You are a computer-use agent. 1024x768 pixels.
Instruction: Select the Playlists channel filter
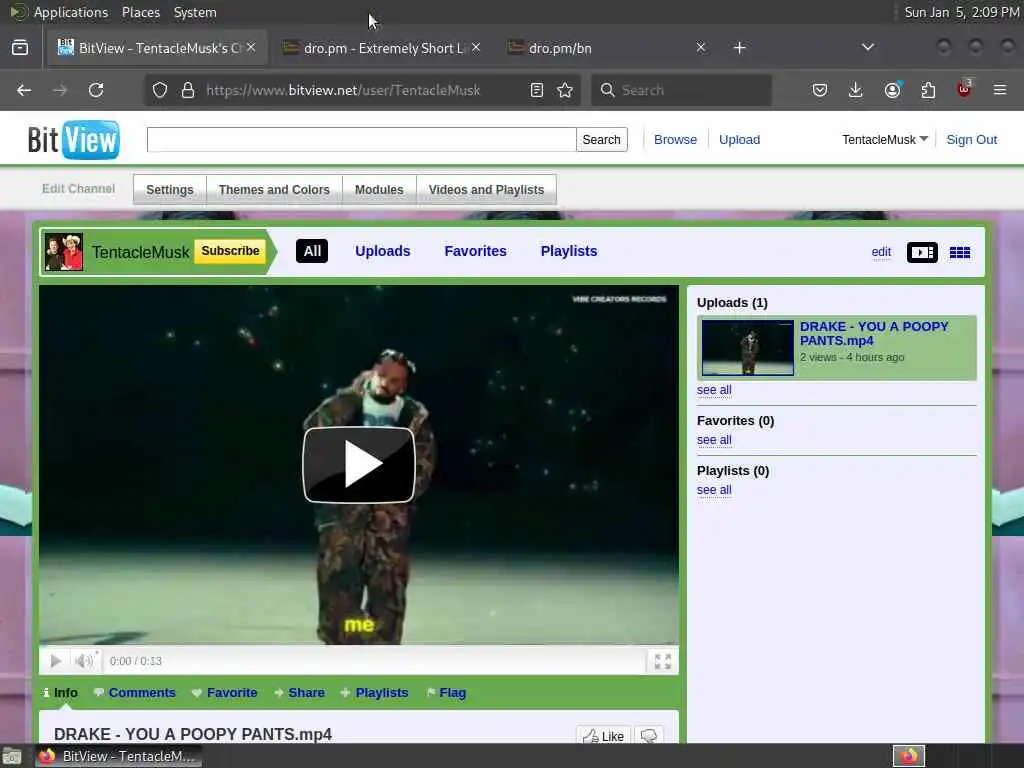(x=569, y=251)
